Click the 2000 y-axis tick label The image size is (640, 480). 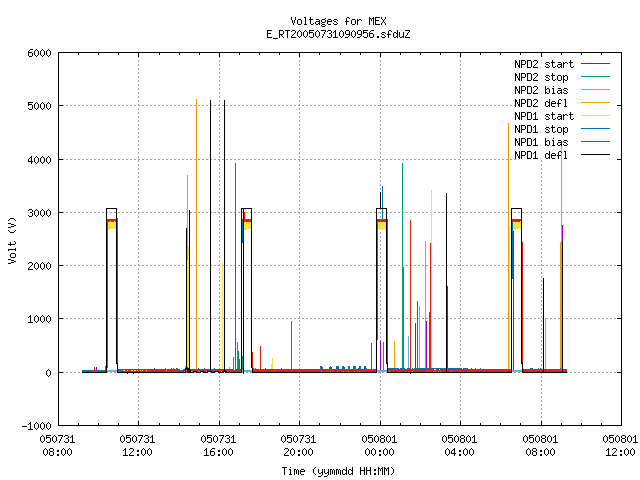[x=39, y=266]
